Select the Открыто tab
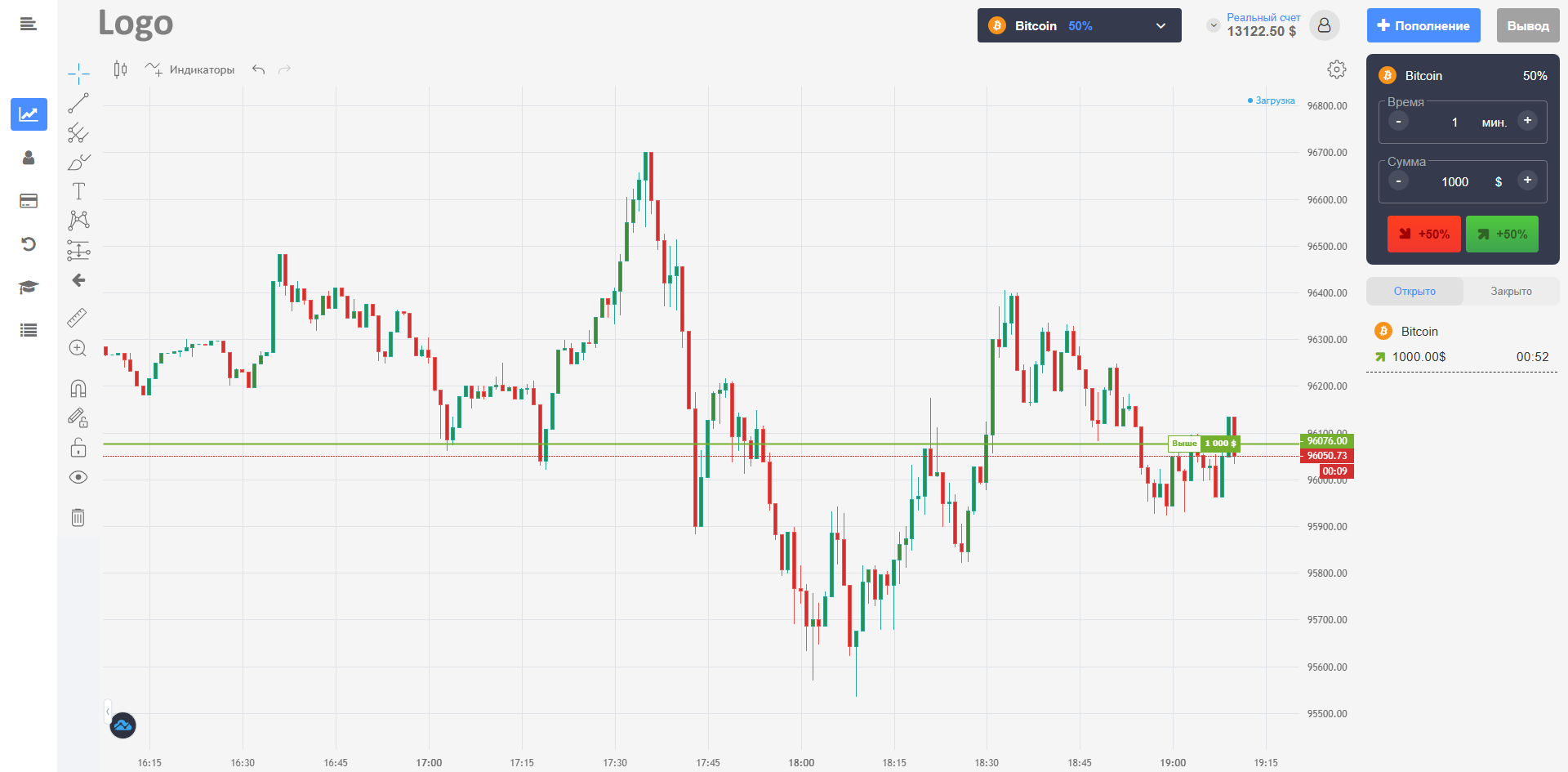Viewport: 1568px width, 772px height. click(1414, 292)
